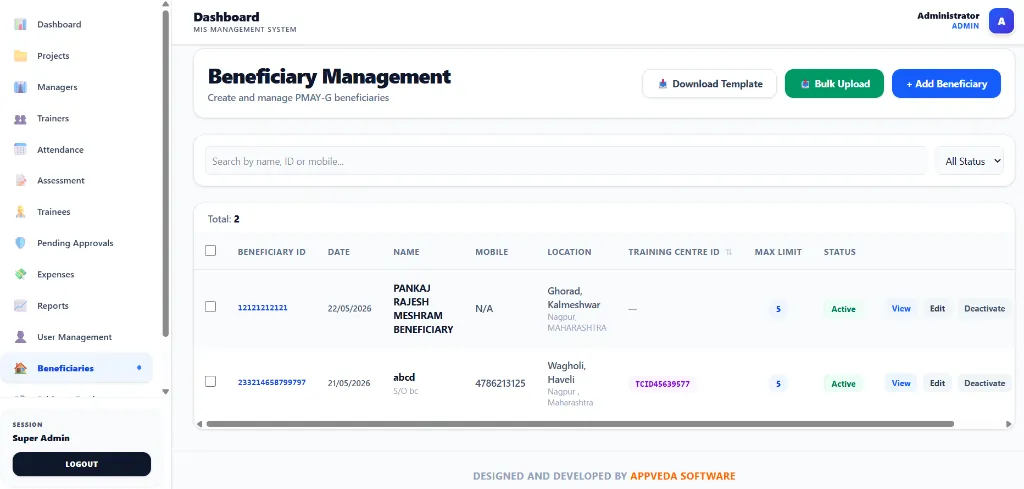Click the User Management person icon
Screen dimensions: 1024x489
point(20,337)
